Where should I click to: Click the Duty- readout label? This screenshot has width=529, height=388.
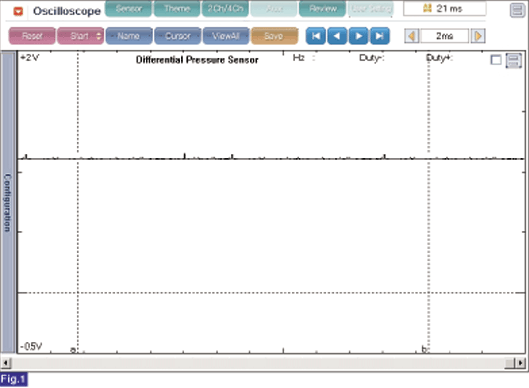[x=371, y=58]
